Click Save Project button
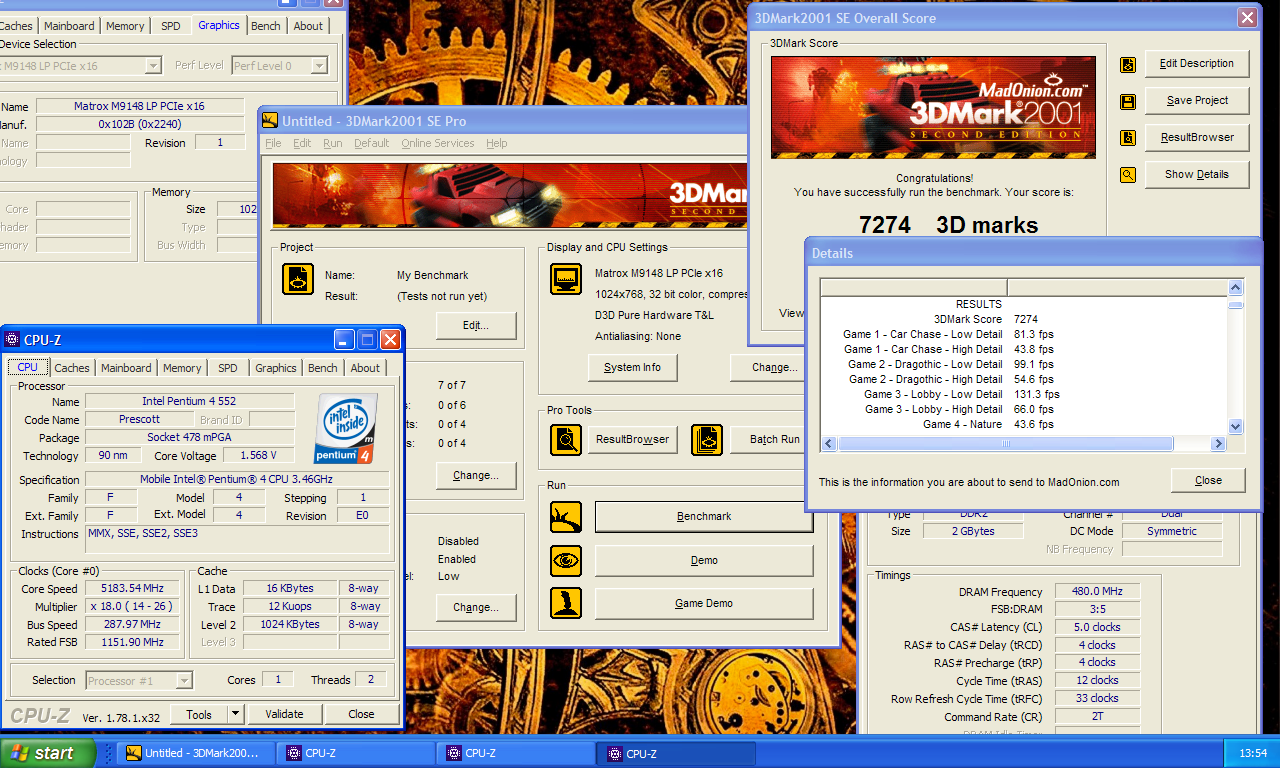 point(1197,100)
